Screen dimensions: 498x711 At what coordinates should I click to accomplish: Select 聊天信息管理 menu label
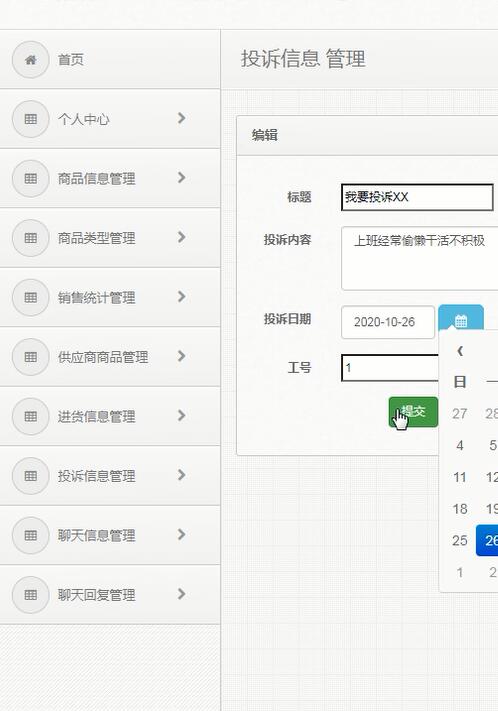point(97,535)
